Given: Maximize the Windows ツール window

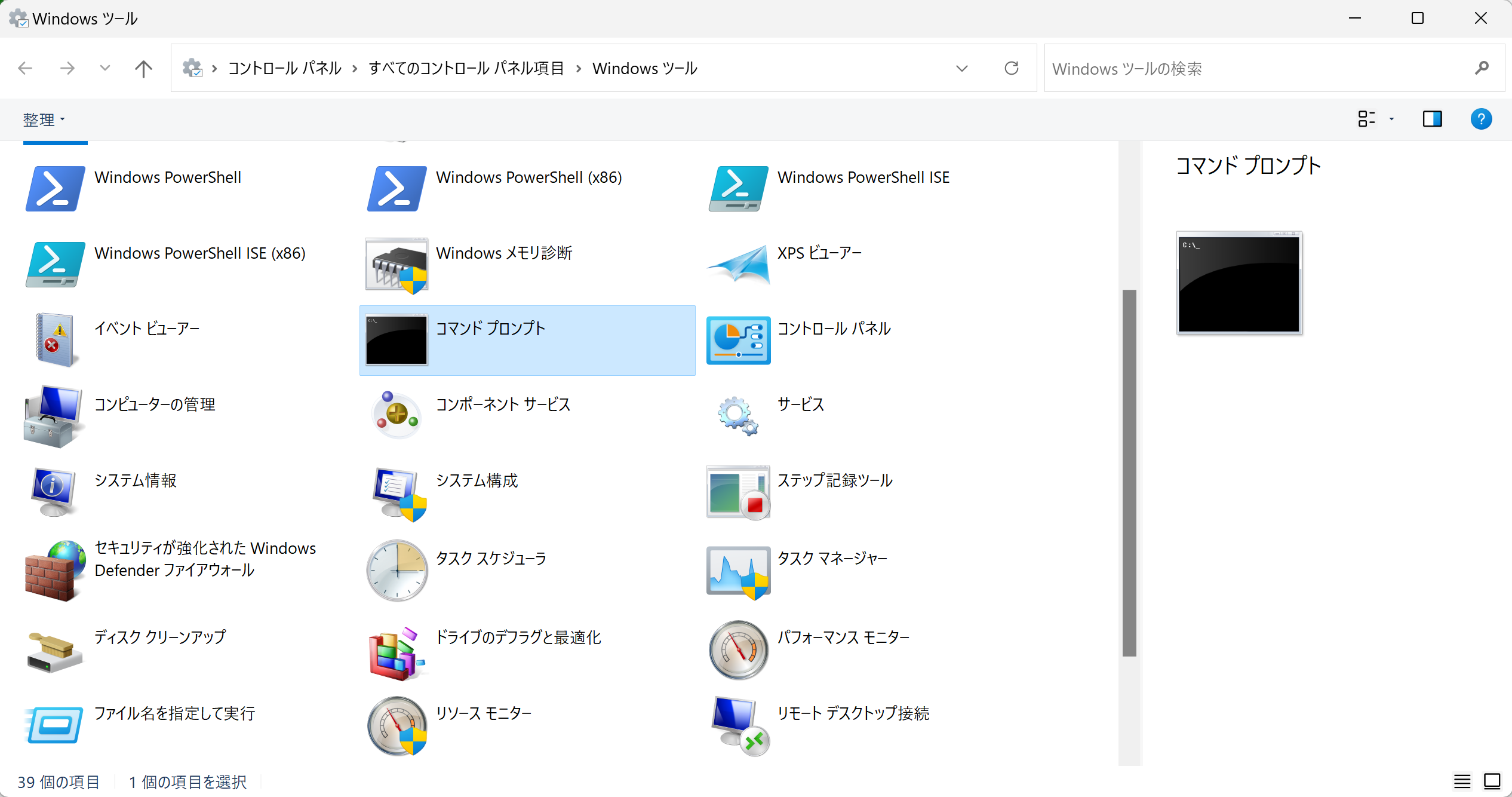Looking at the screenshot, I should 1418,19.
